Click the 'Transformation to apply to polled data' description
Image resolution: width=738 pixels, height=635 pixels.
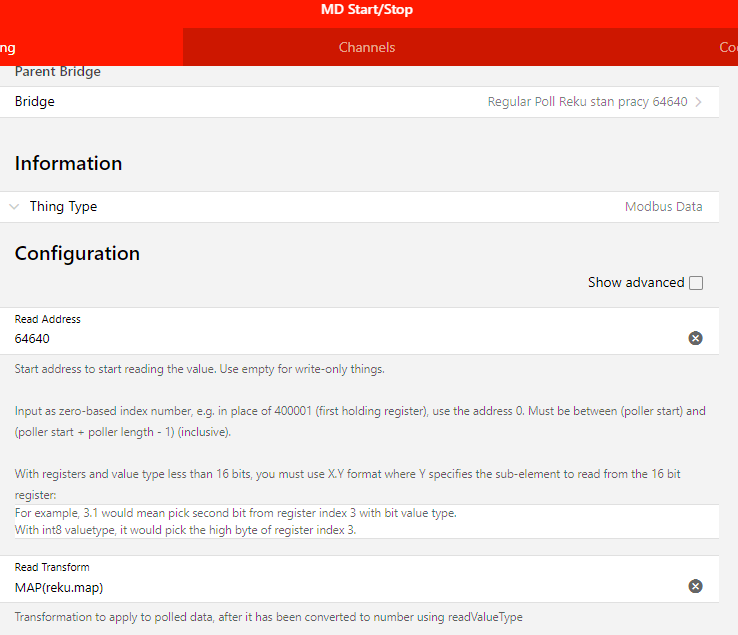(x=268, y=617)
